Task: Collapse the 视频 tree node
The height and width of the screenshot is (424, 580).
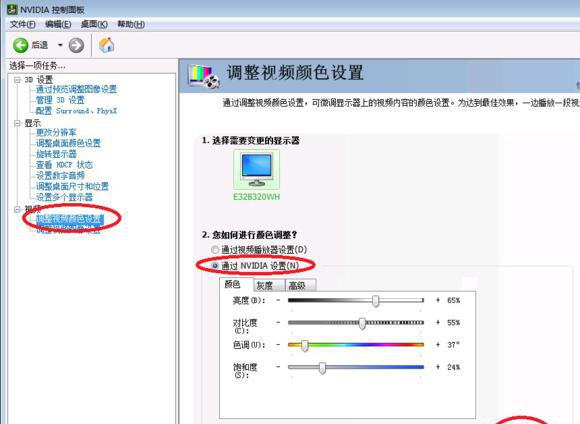Action: click(x=17, y=209)
